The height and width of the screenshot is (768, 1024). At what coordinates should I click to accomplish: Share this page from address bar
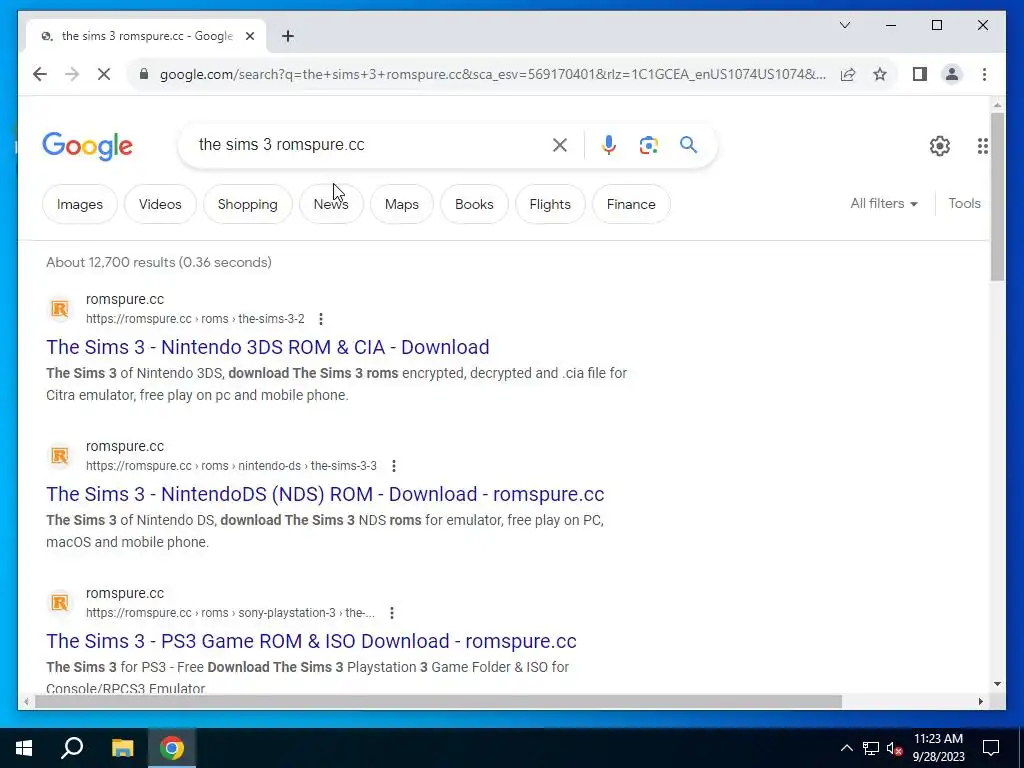click(848, 74)
